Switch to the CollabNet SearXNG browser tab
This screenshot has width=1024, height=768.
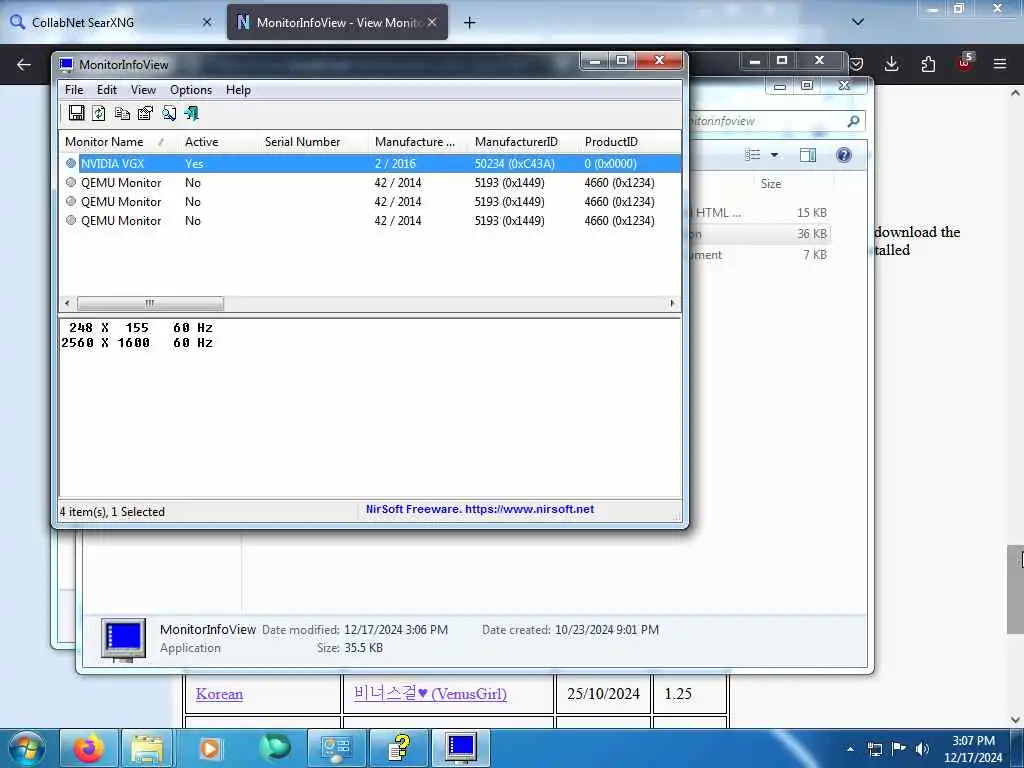111,22
